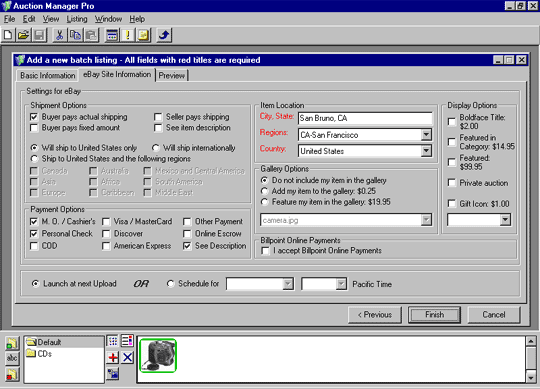Click the red plus add item icon
The height and width of the screenshot is (389, 540).
pyautogui.click(x=113, y=357)
